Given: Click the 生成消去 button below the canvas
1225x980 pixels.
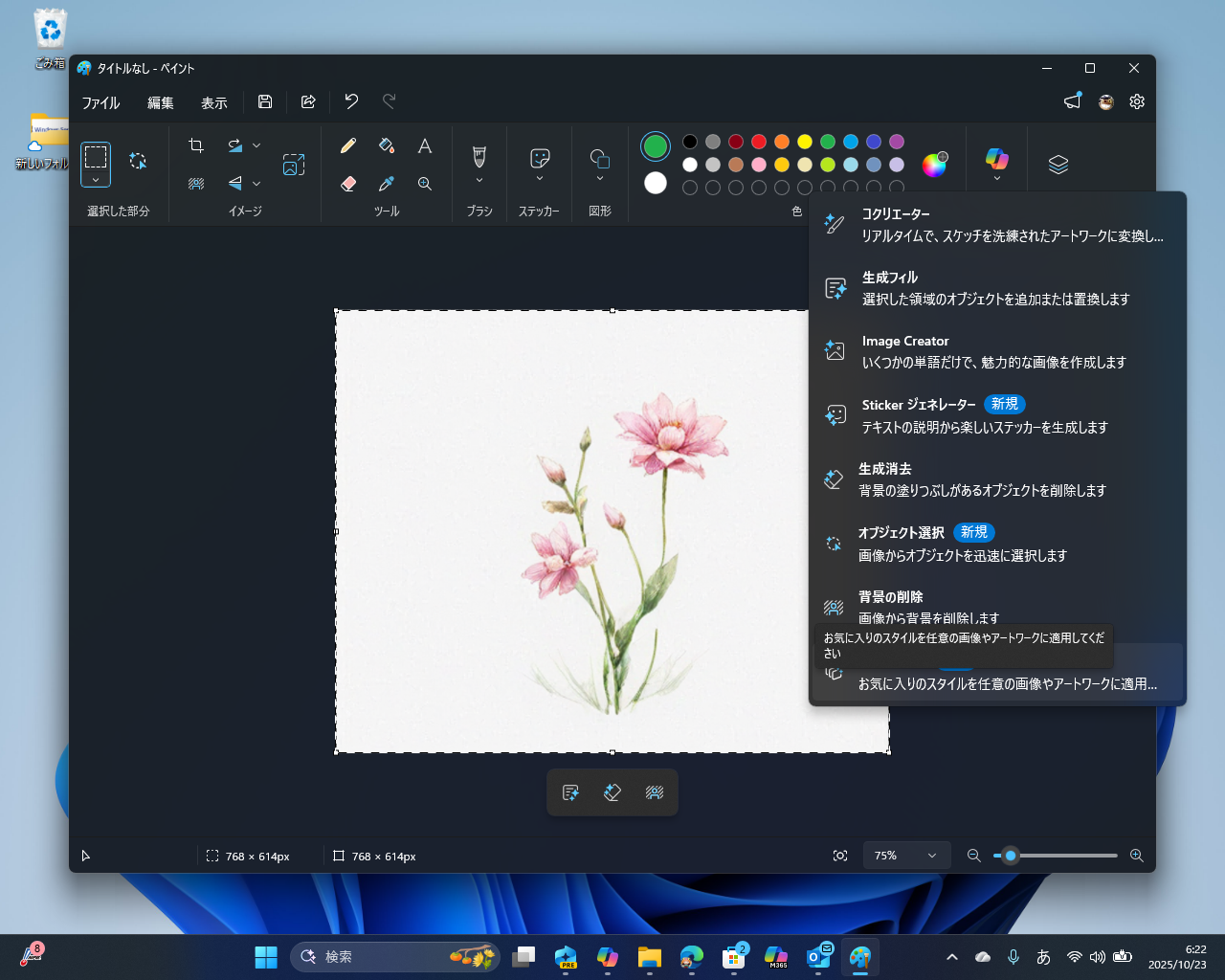Looking at the screenshot, I should (612, 792).
